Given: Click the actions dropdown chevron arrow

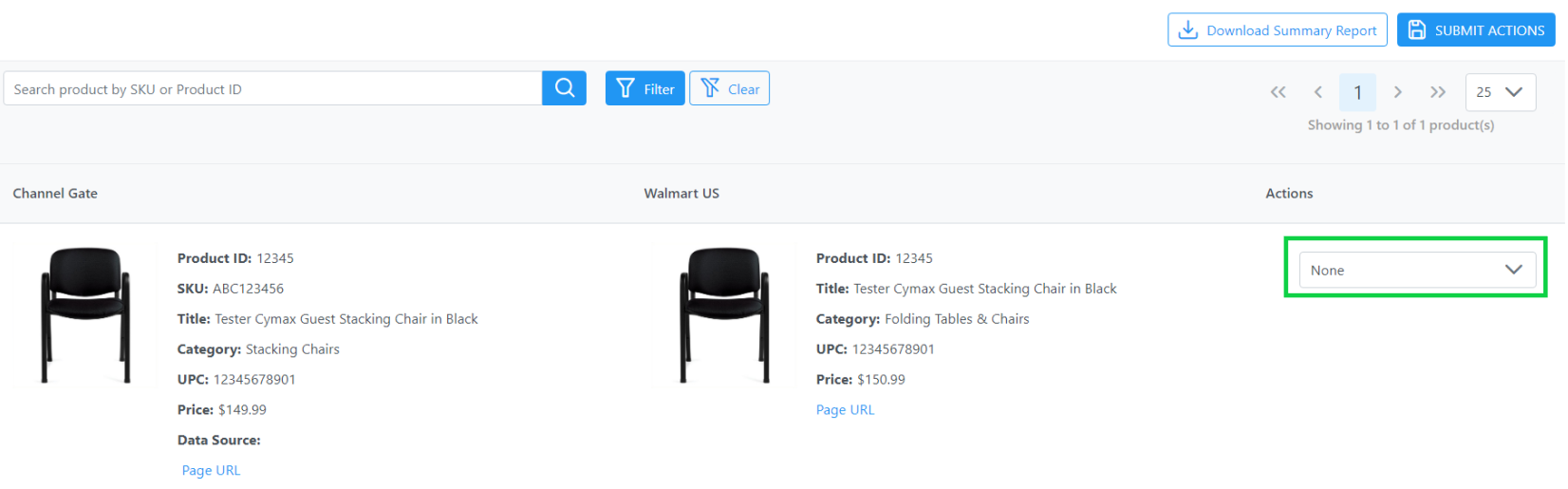Looking at the screenshot, I should (x=1514, y=271).
